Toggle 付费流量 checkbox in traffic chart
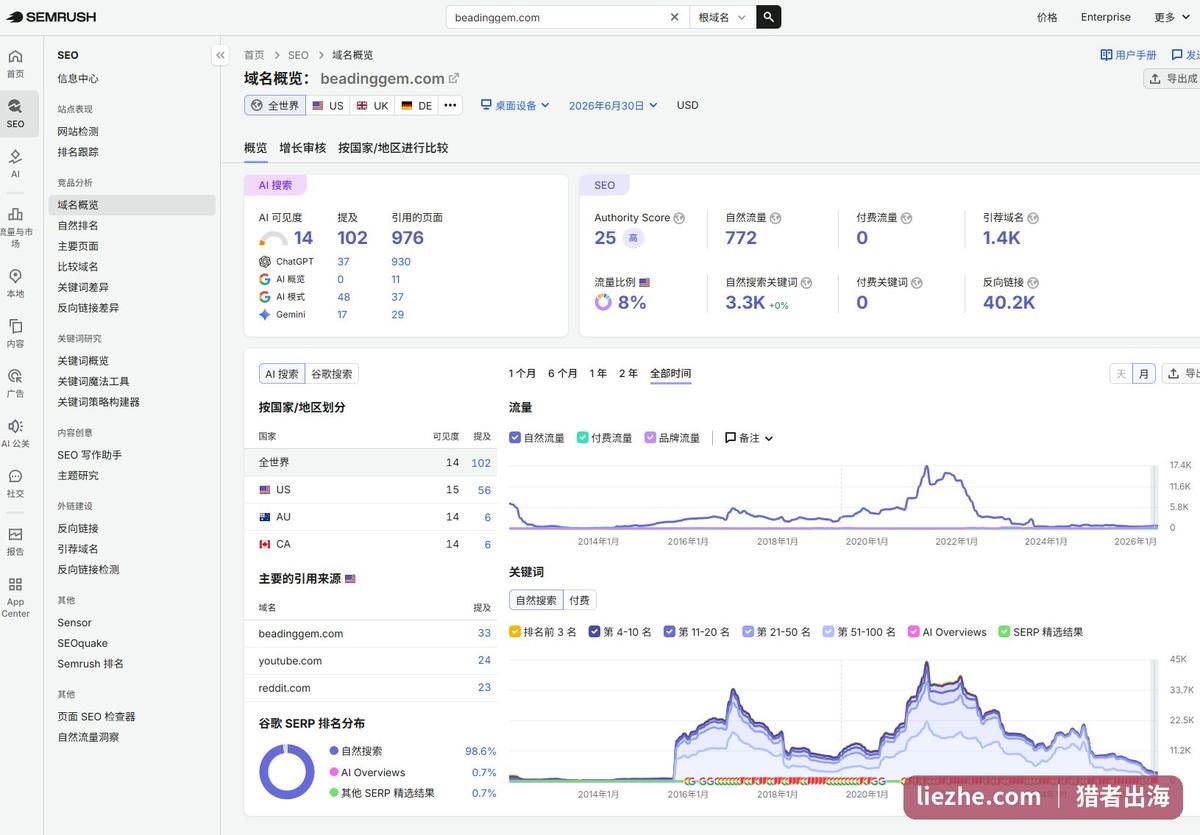1200x835 pixels. [583, 438]
